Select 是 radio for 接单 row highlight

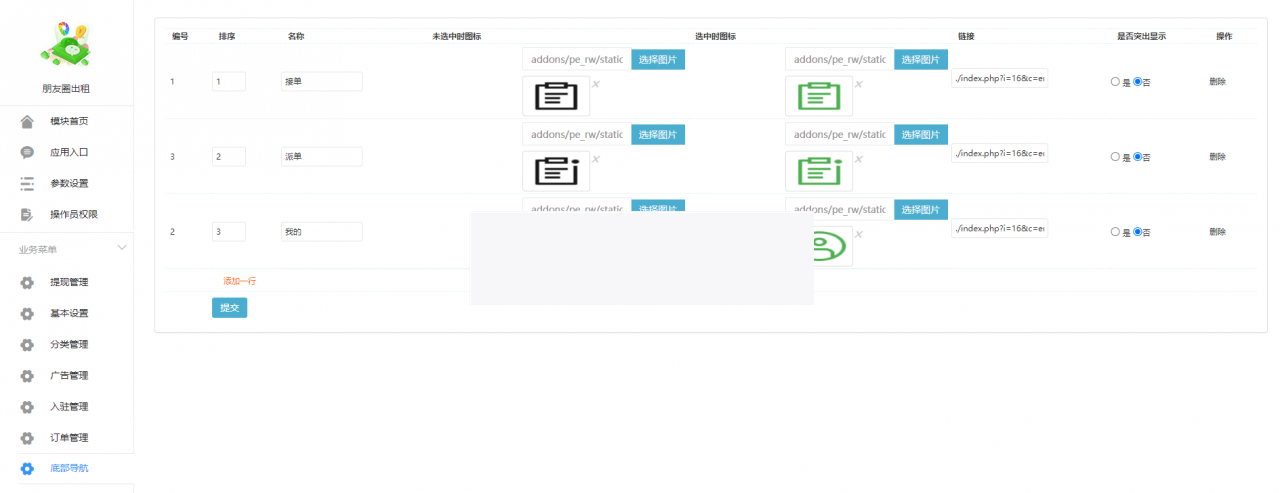(1115, 82)
